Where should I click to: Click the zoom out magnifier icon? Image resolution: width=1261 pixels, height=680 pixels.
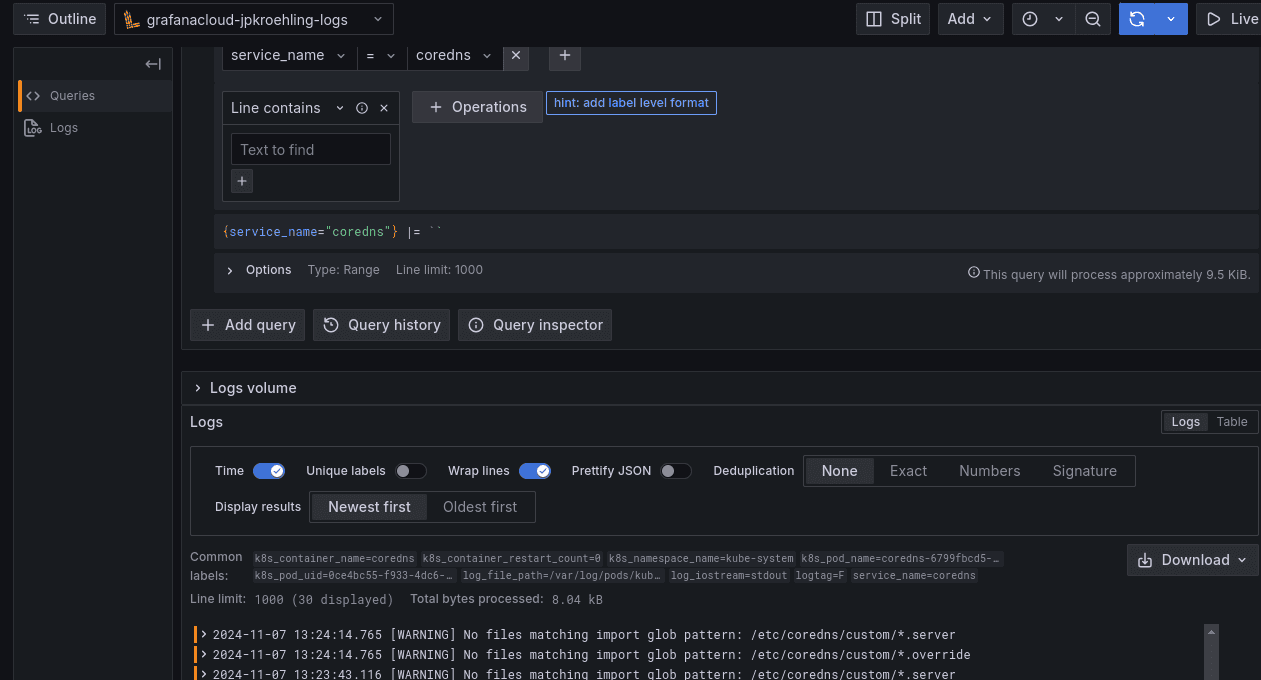(1093, 18)
